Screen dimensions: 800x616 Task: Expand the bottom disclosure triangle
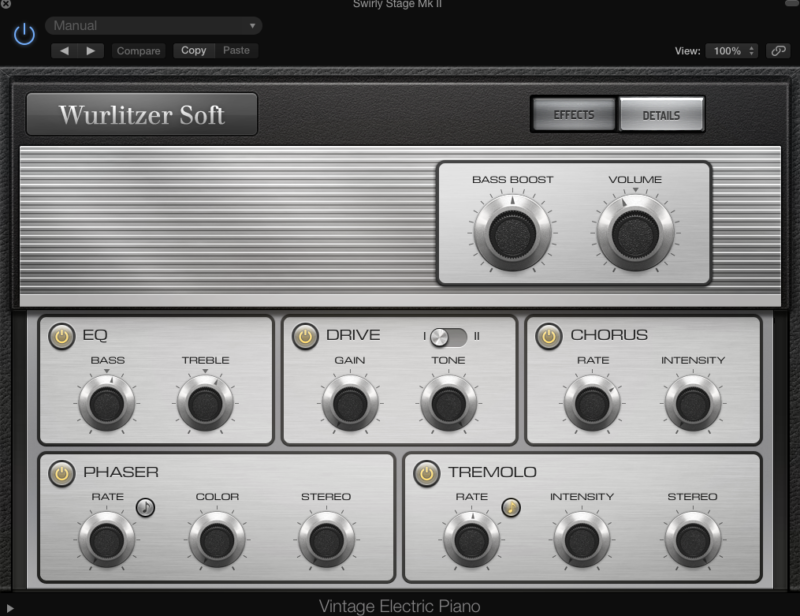tap(10, 608)
